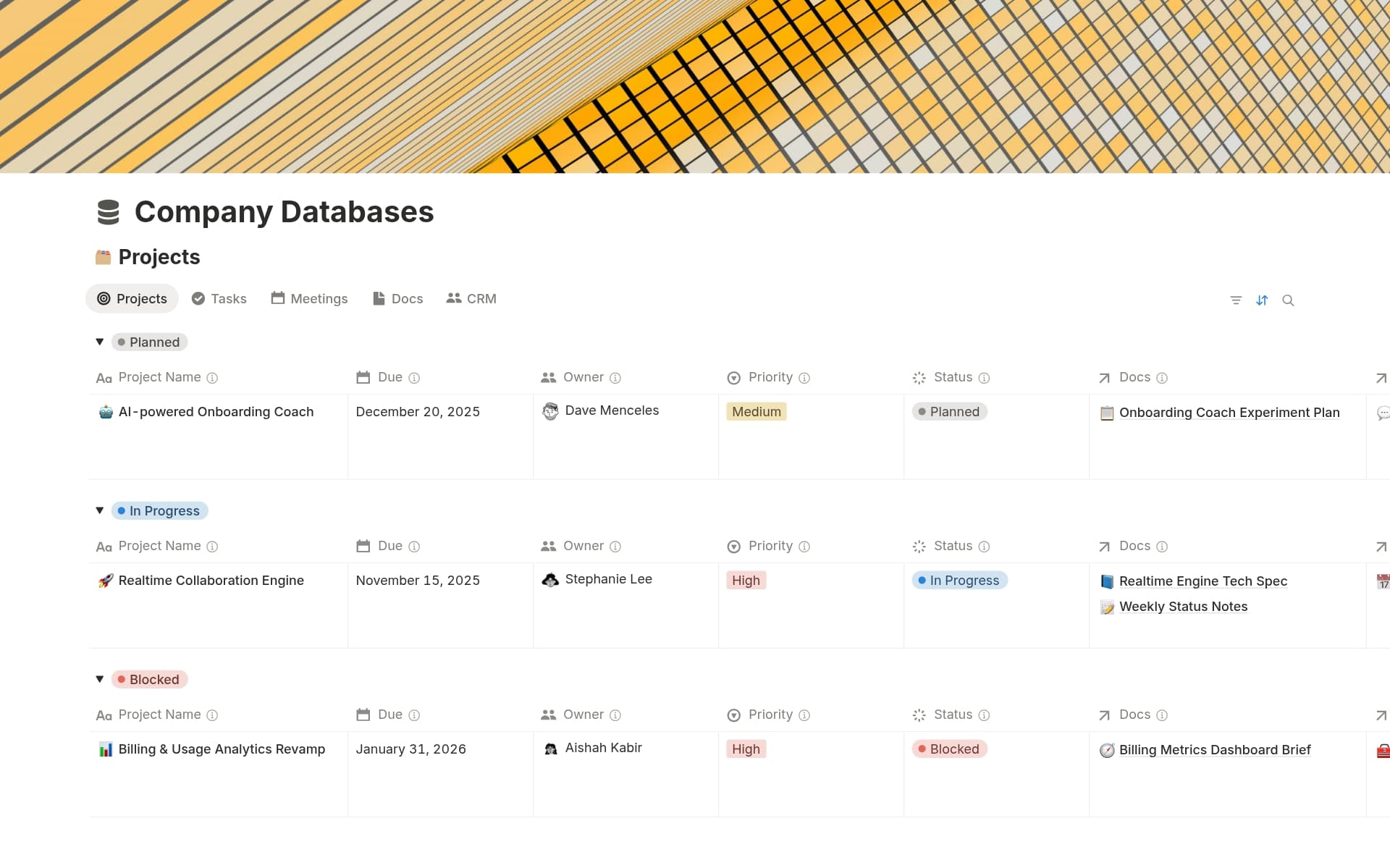Click the info icon next to Project Name in the Planned group
This screenshot has width=1390, height=868.
[x=212, y=378]
